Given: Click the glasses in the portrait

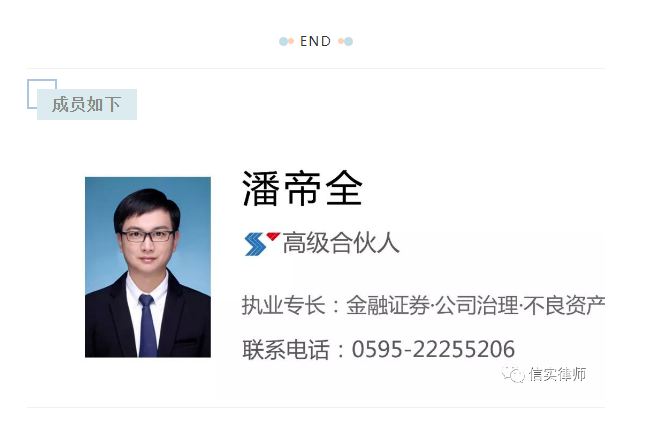Looking at the screenshot, I should [x=148, y=236].
